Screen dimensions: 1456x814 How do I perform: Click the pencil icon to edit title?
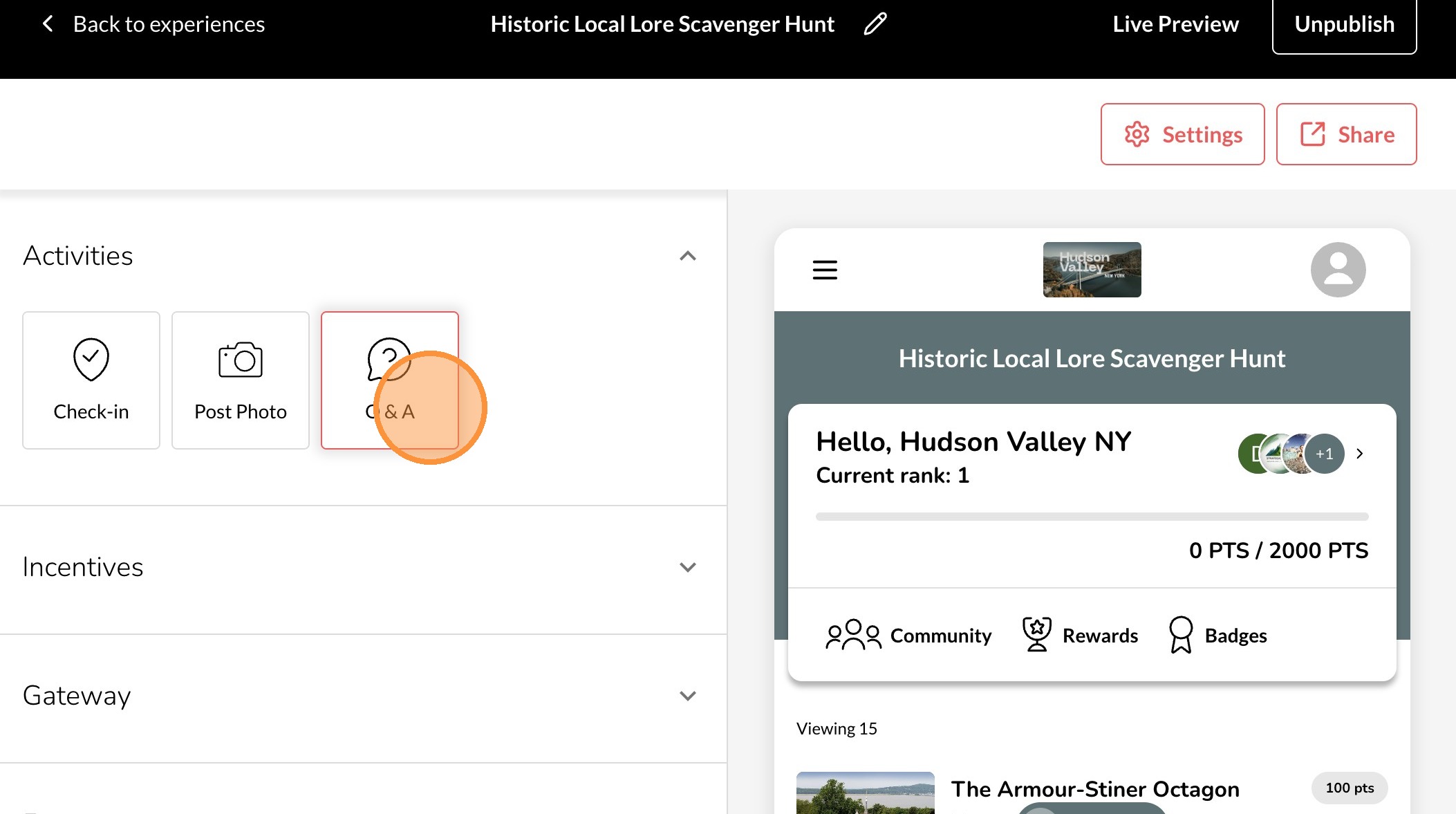(875, 24)
